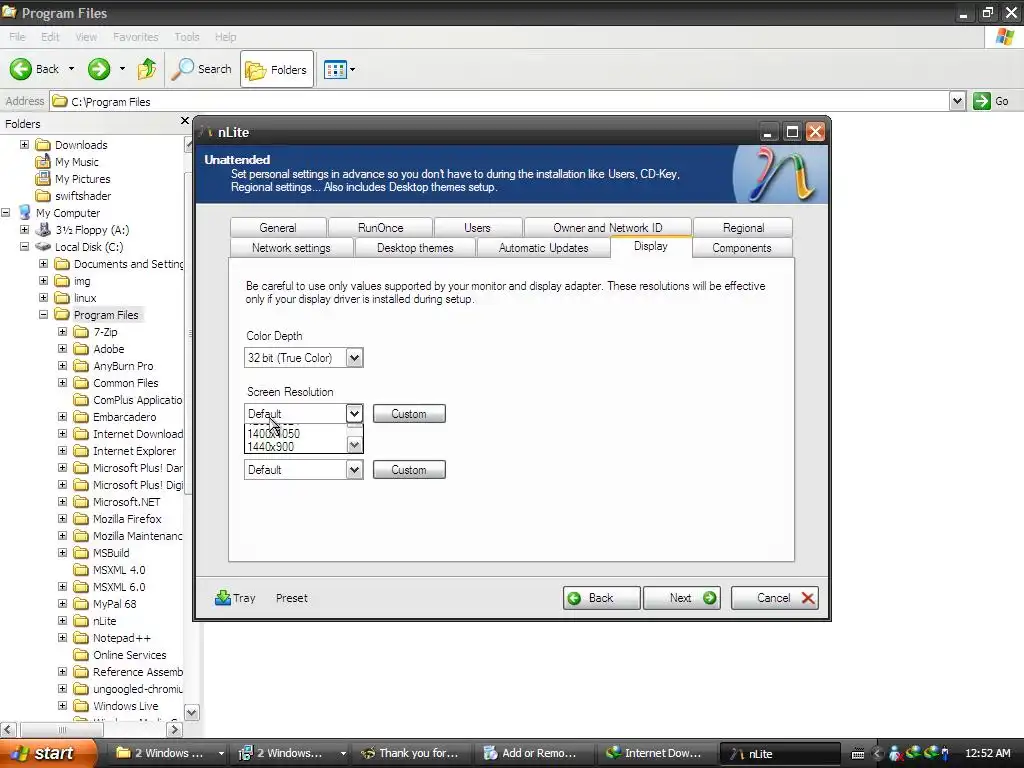Viewport: 1024px width, 768px height.
Task: Collapse the Program Files folder
Action: [x=43, y=314]
